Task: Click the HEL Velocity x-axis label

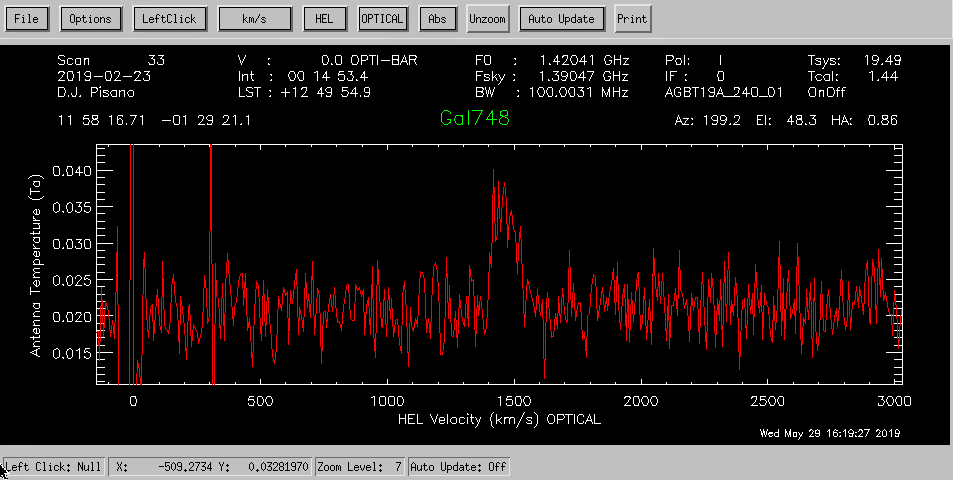Action: coord(497,419)
